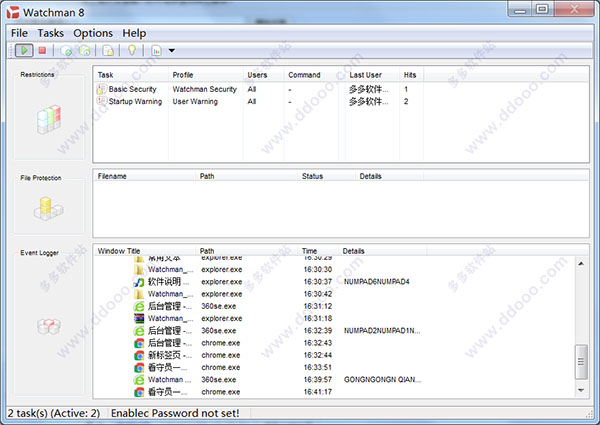Open the Options menu

[x=93, y=33]
